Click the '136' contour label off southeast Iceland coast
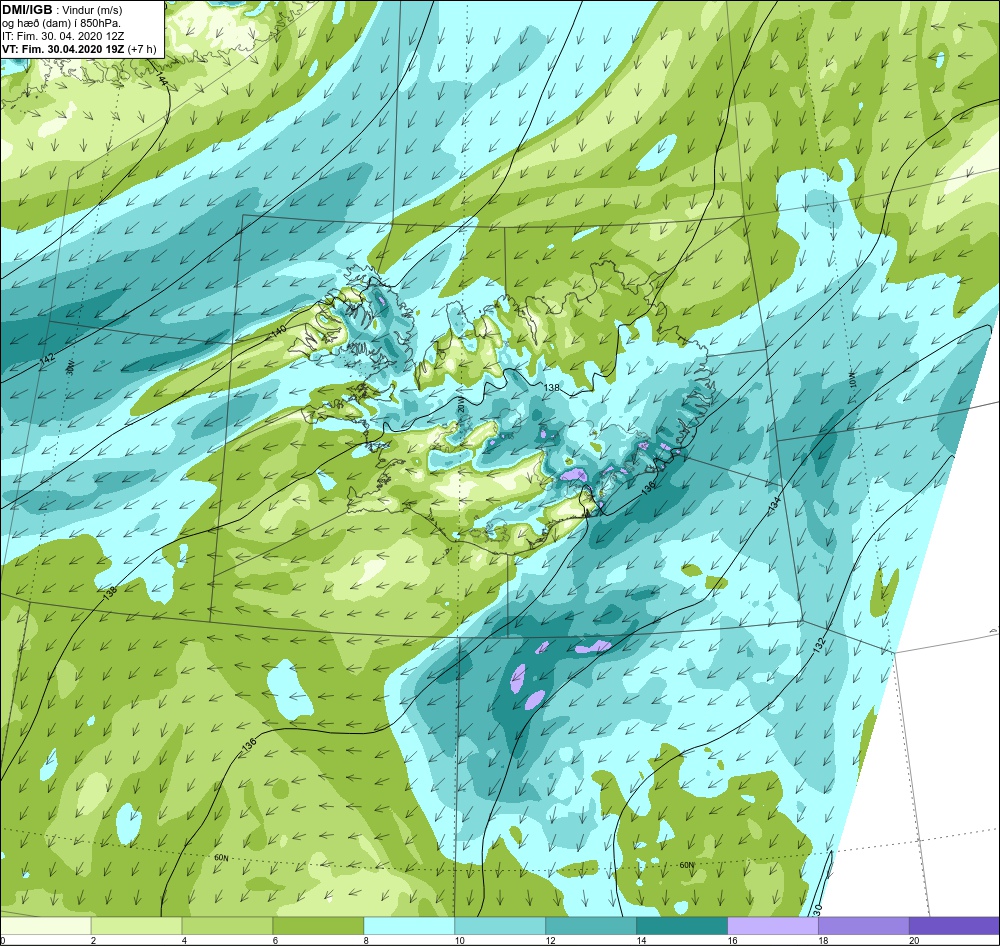1000x946 pixels. [x=649, y=489]
